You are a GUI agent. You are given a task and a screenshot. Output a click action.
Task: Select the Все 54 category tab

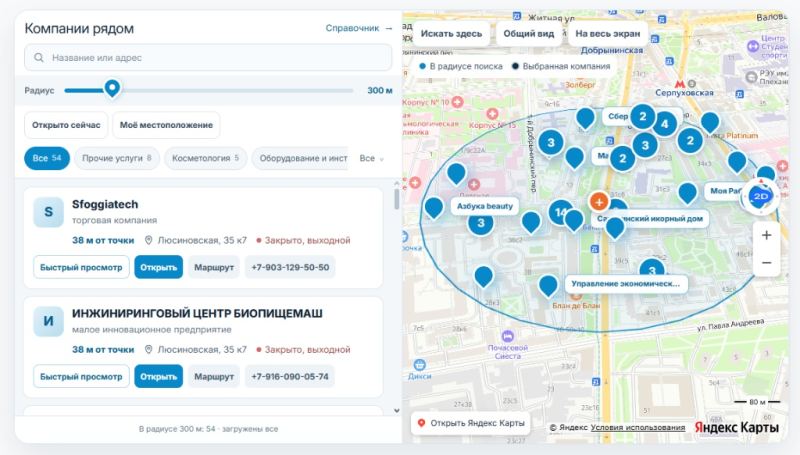[x=46, y=158]
